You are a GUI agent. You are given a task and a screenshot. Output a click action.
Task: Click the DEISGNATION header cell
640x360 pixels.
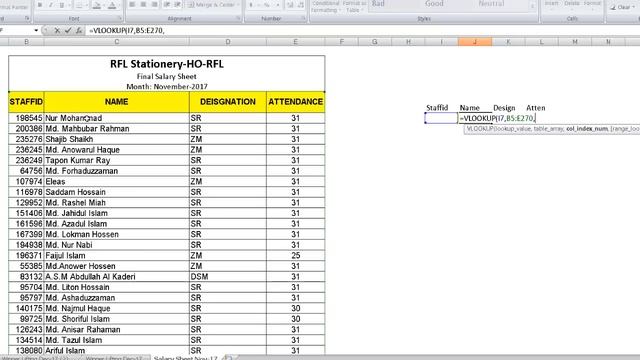pyautogui.click(x=228, y=102)
